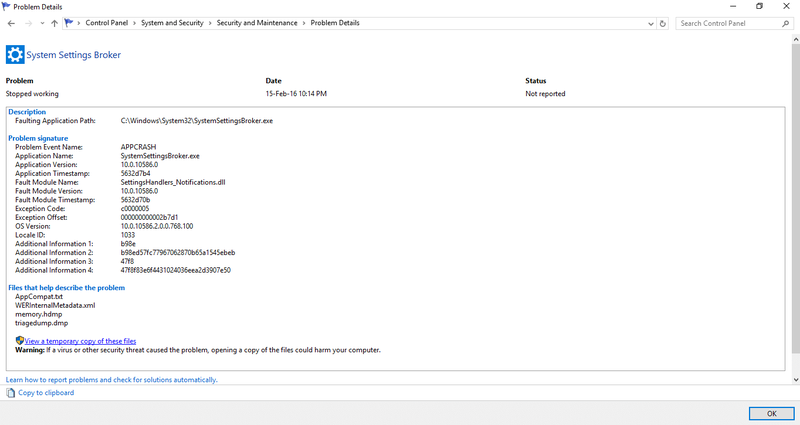Click the scrollbar down arrow
The width and height of the screenshot is (800, 425).
coord(795,380)
